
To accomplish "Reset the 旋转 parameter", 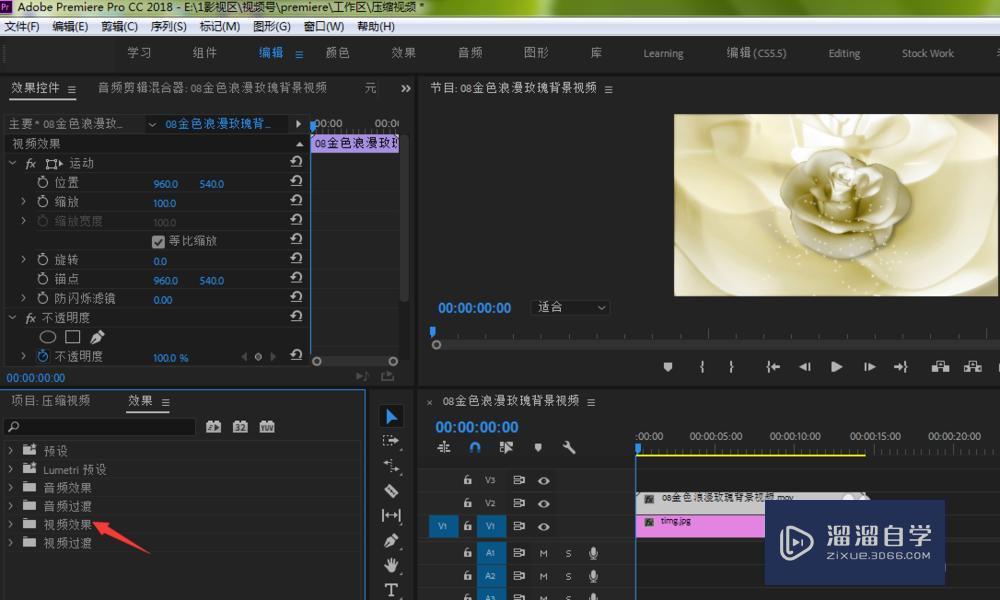I will (x=296, y=258).
